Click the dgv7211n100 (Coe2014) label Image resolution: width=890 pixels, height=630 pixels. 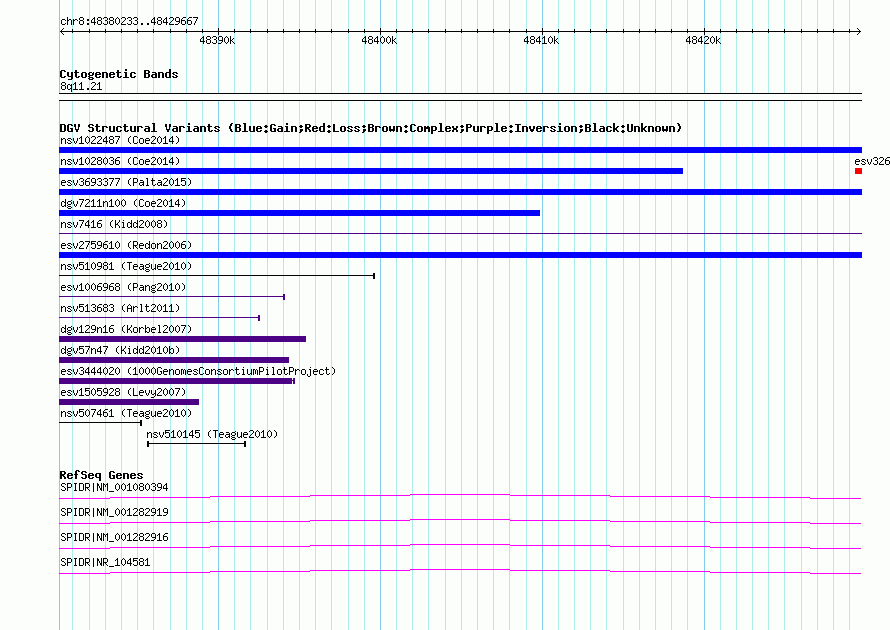click(123, 203)
